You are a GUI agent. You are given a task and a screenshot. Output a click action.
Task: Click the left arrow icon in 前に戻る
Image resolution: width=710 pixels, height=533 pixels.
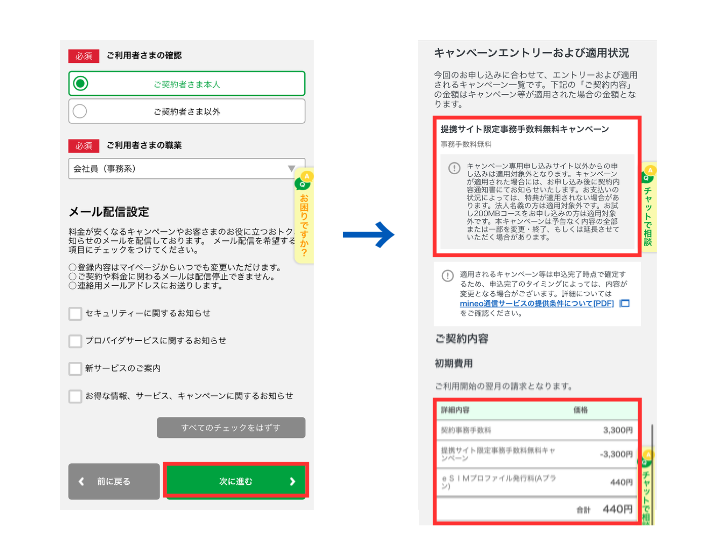pyautogui.click(x=82, y=481)
